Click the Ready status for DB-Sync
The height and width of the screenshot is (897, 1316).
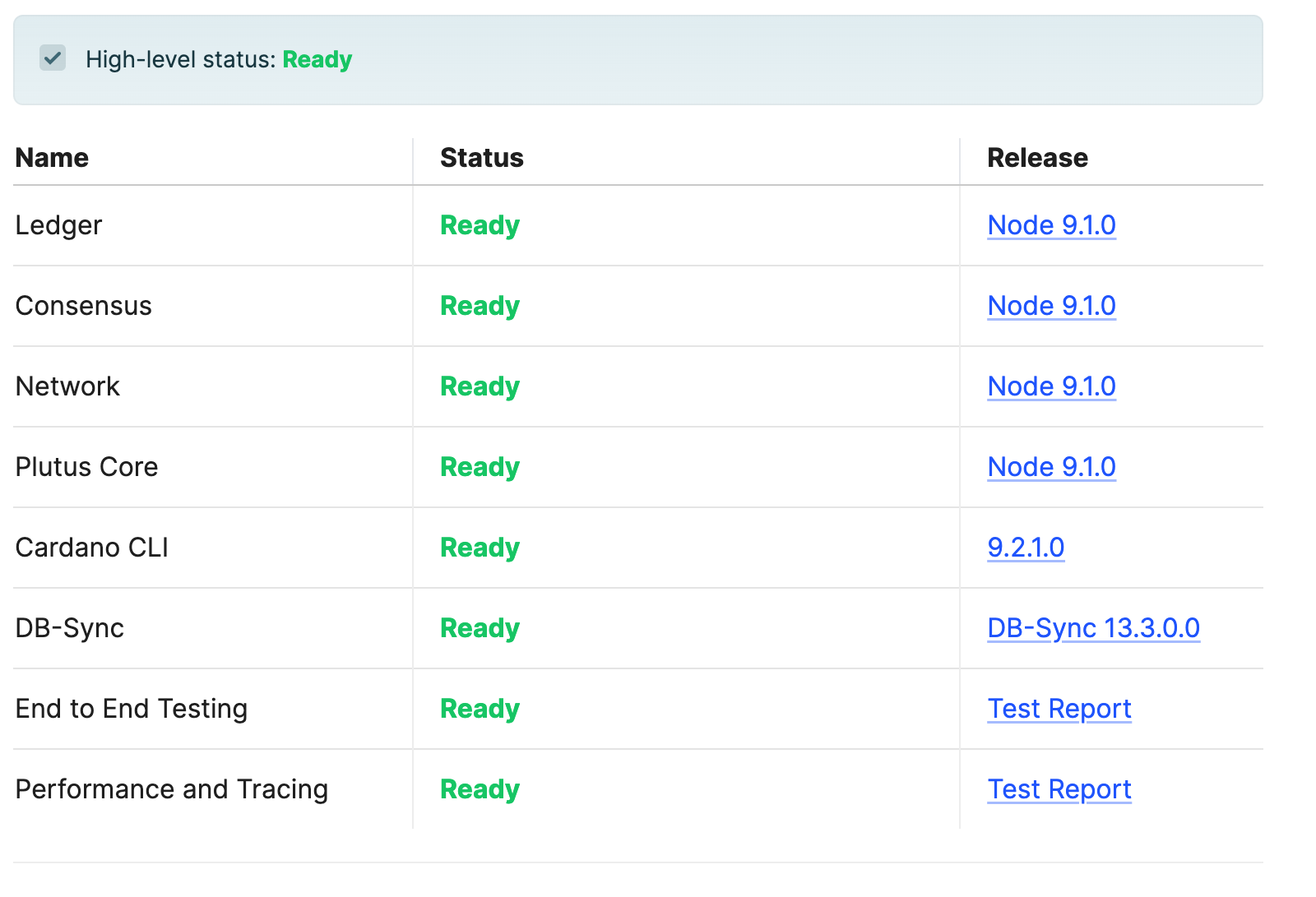pyautogui.click(x=480, y=628)
